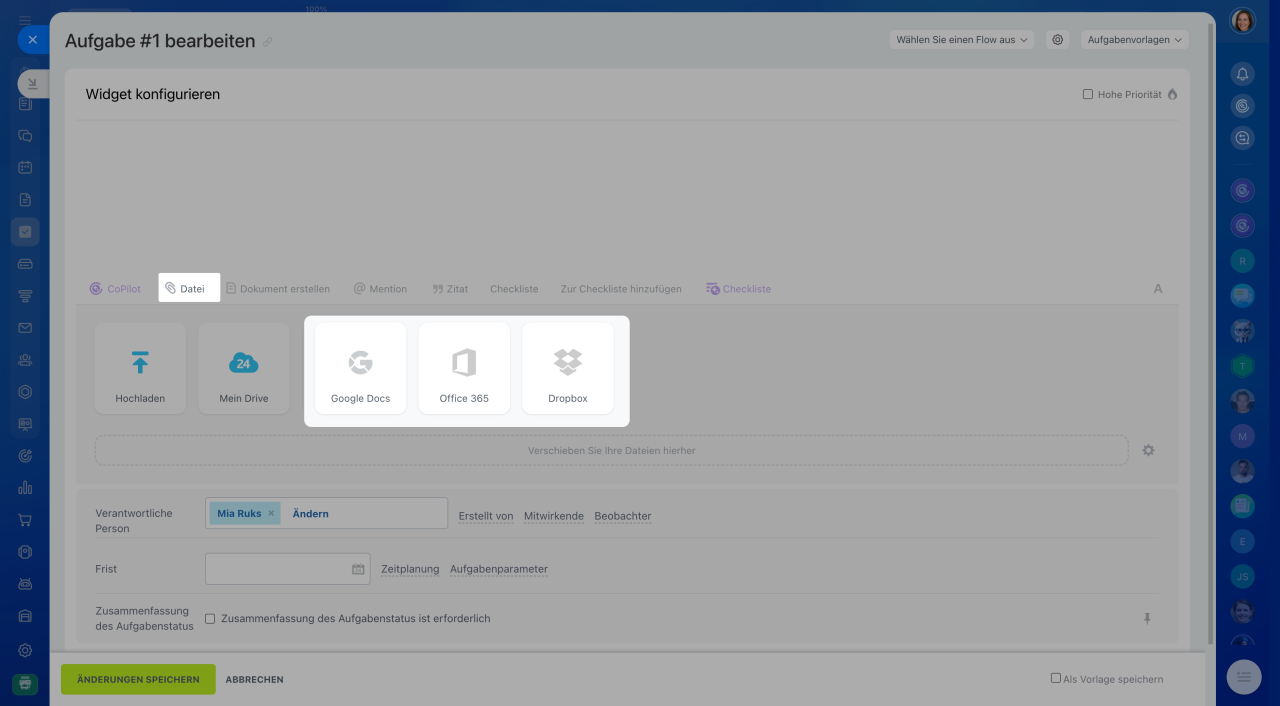This screenshot has width=1280, height=706.
Task: Open the Mein Drive cloud tile
Action: point(244,368)
